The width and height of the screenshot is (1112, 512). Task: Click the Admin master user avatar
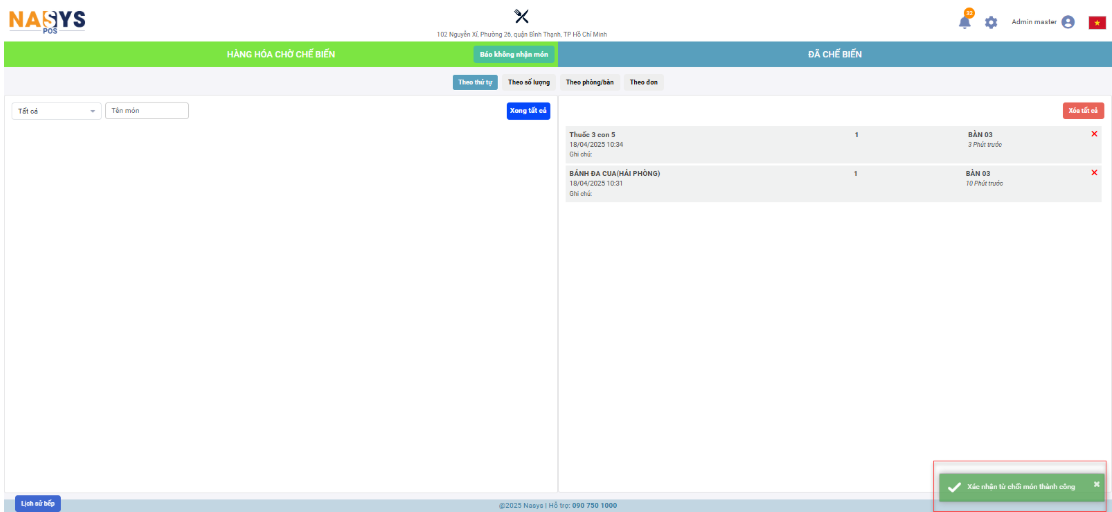click(1068, 22)
